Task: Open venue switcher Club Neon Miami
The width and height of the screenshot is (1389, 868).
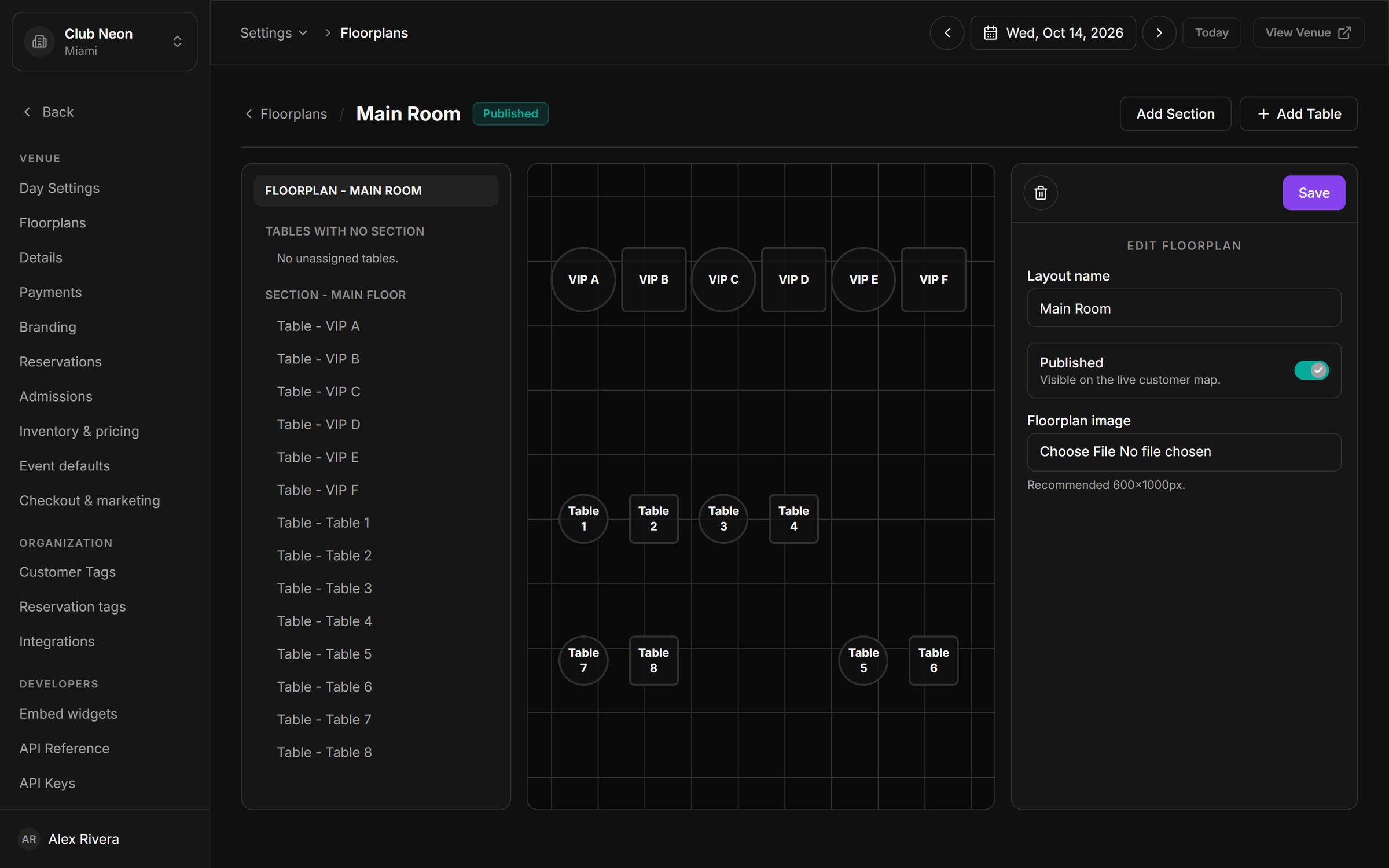Action: pyautogui.click(x=104, y=42)
